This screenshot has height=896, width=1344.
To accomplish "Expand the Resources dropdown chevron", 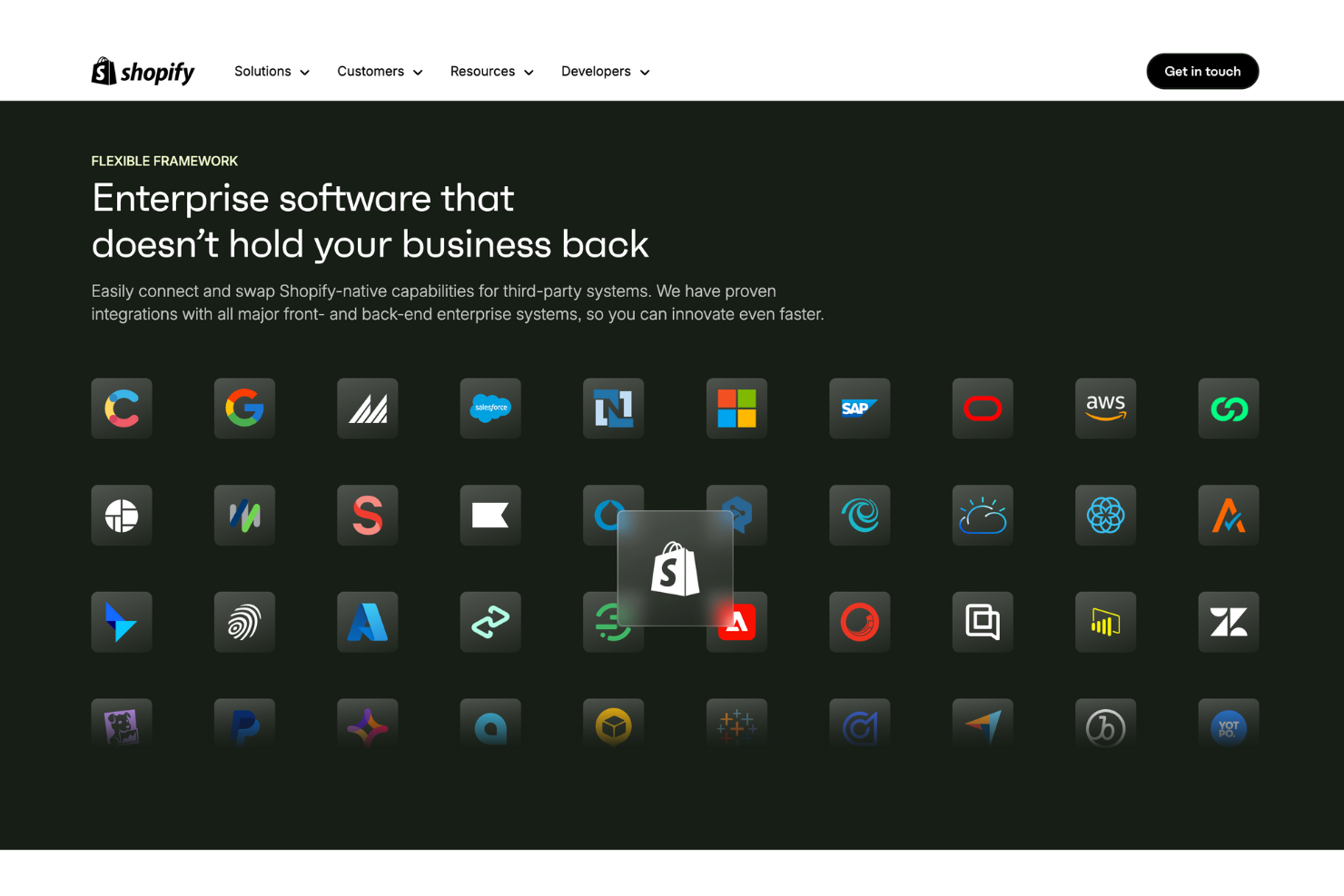I will click(529, 73).
